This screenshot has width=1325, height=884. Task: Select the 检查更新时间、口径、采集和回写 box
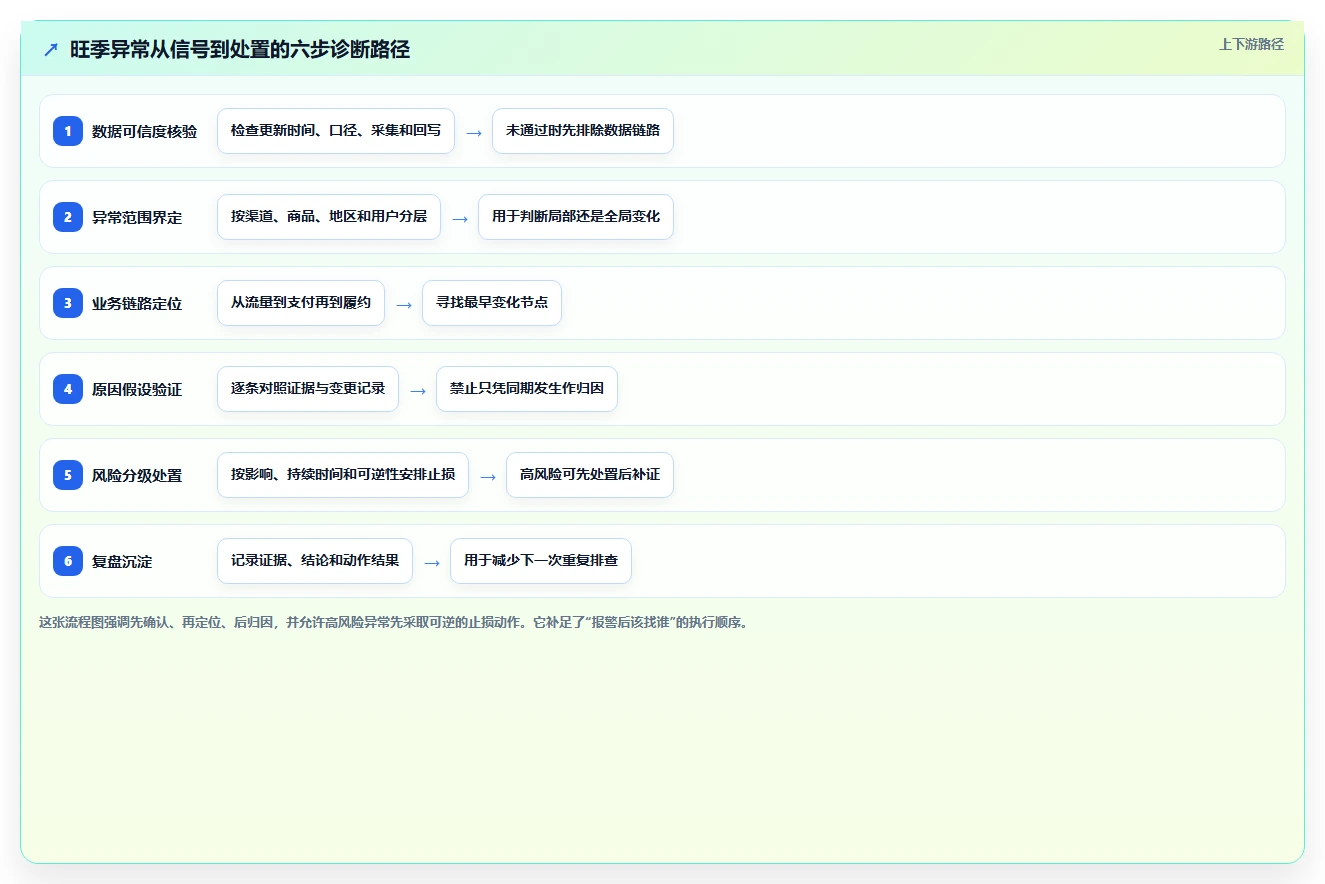[336, 130]
